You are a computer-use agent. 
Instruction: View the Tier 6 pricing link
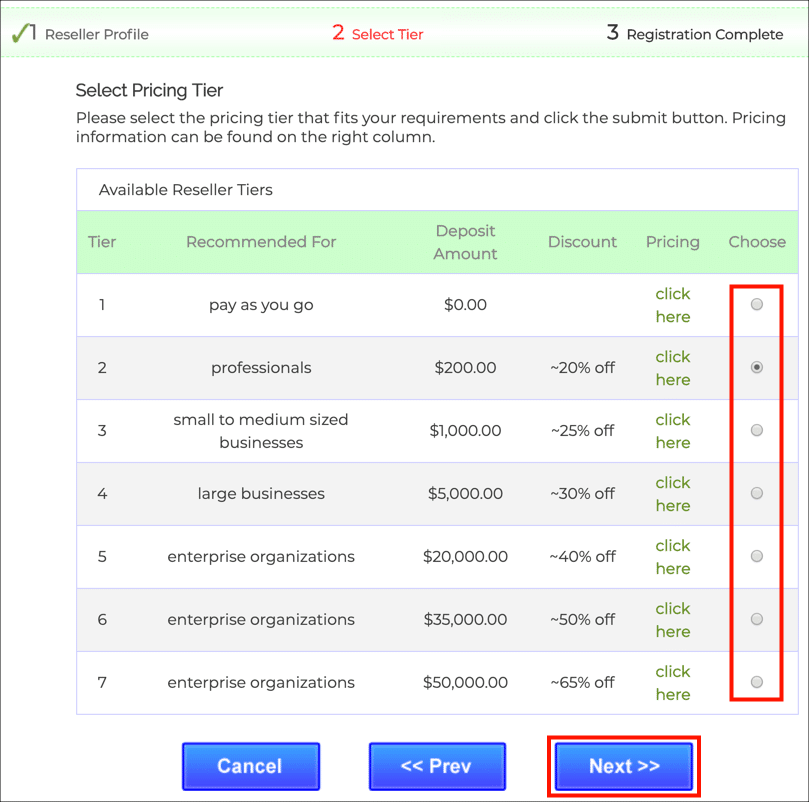[x=672, y=620]
